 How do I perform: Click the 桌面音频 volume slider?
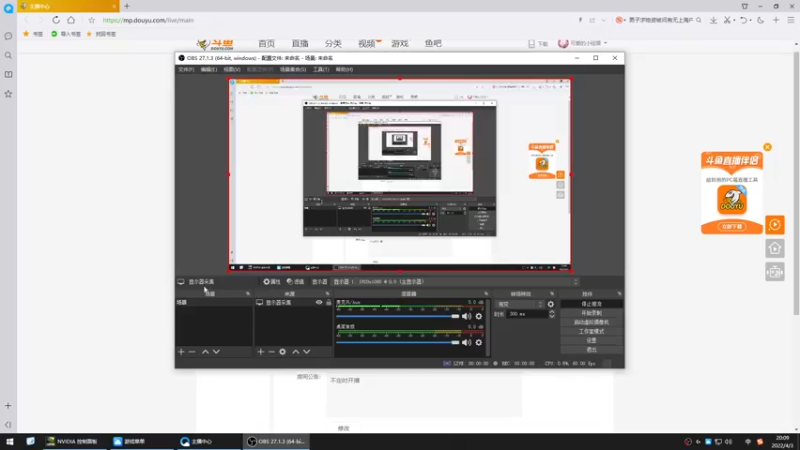397,342
